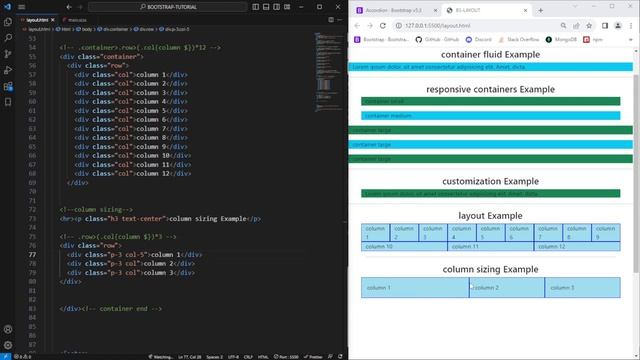640x360 pixels.
Task: Toggle bottom panel layout icon
Action: point(266,7)
